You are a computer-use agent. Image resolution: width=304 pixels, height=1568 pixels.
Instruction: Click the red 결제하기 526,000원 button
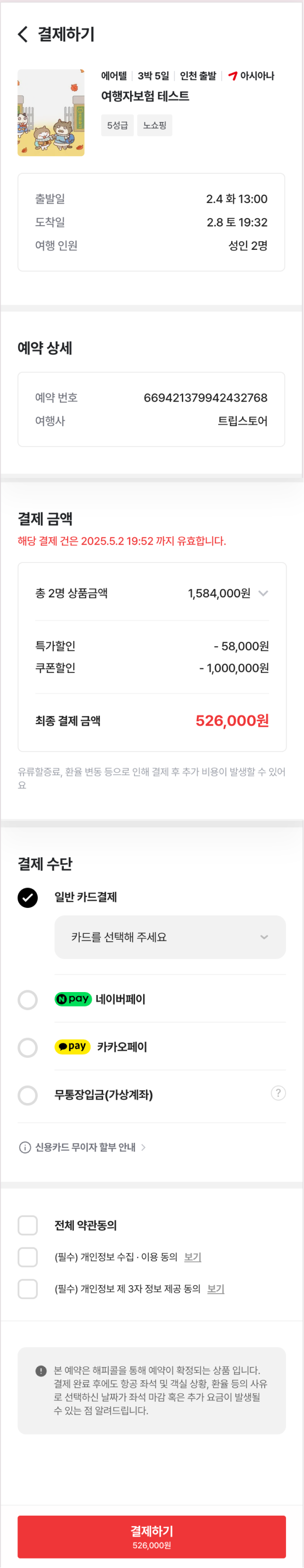[152, 1537]
